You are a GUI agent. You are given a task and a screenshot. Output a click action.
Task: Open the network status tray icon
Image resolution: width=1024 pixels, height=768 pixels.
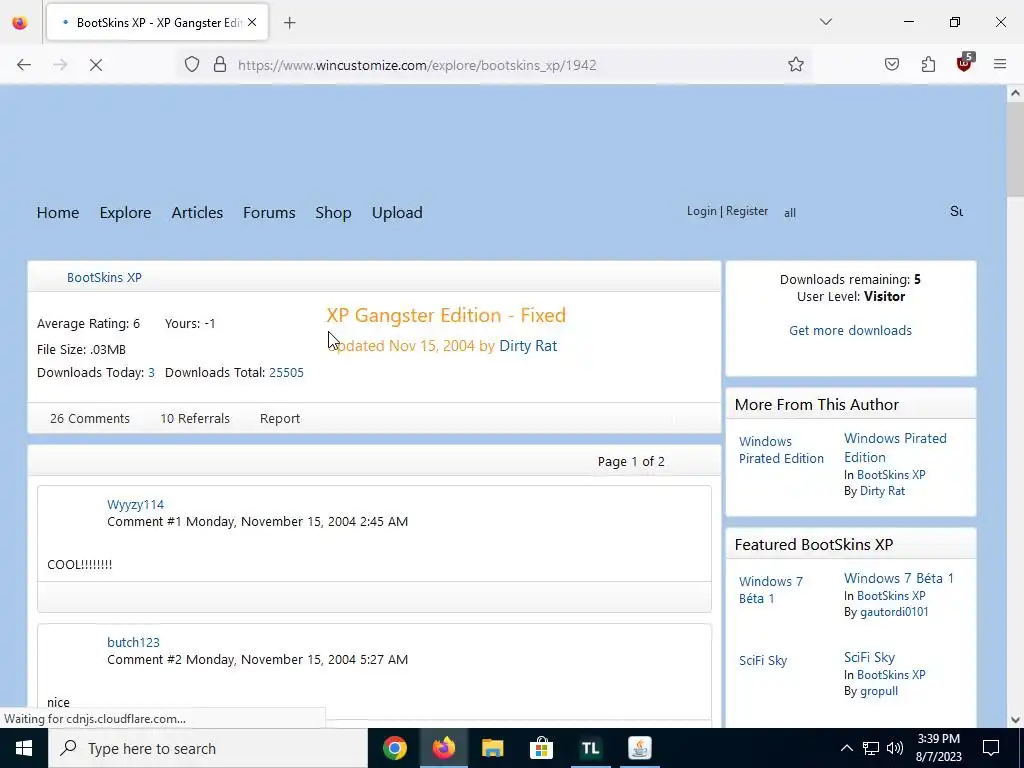click(871, 748)
